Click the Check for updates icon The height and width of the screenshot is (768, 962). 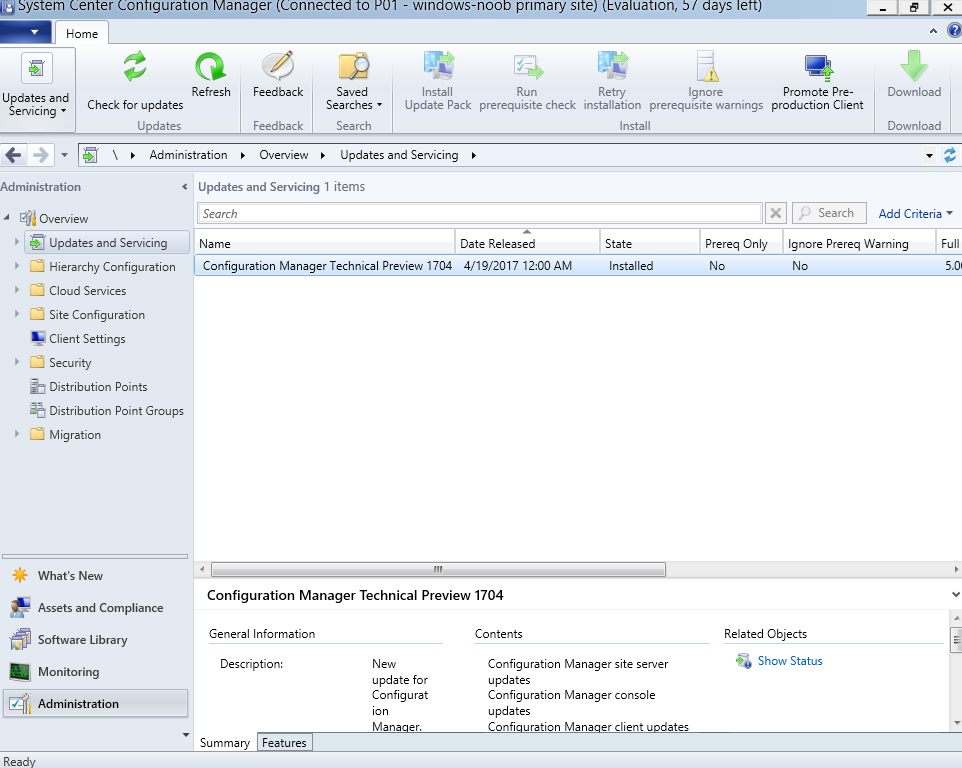(x=135, y=66)
